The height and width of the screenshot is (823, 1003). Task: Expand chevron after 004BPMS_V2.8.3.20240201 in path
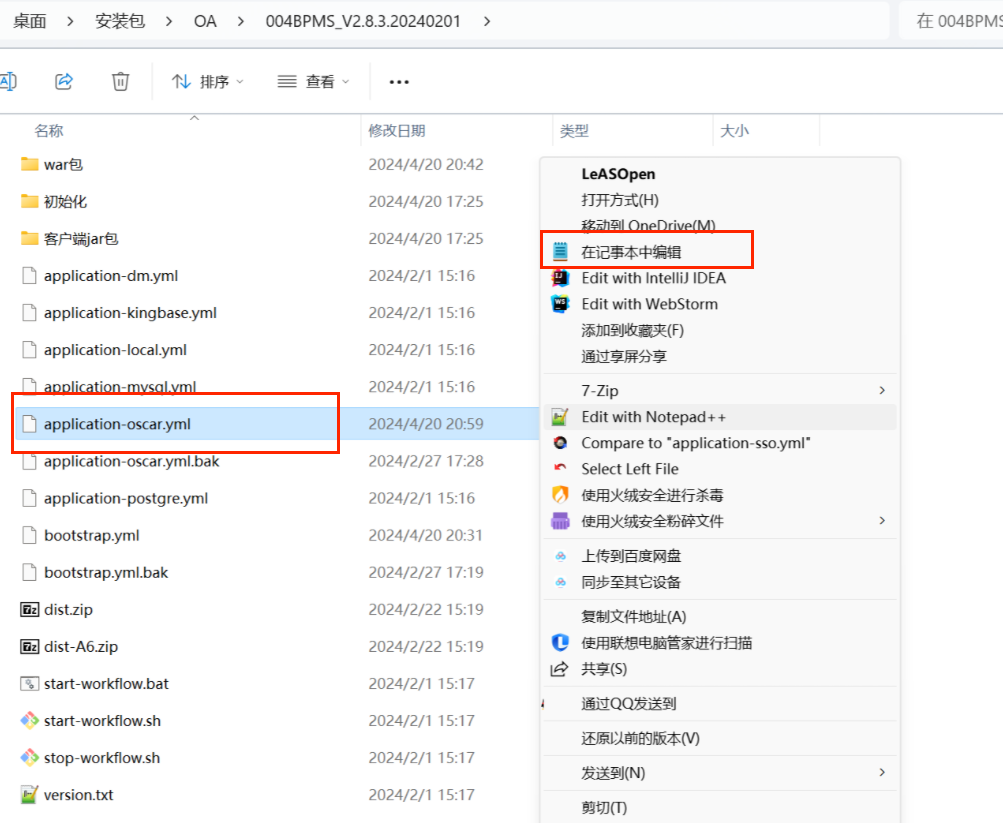(x=487, y=21)
